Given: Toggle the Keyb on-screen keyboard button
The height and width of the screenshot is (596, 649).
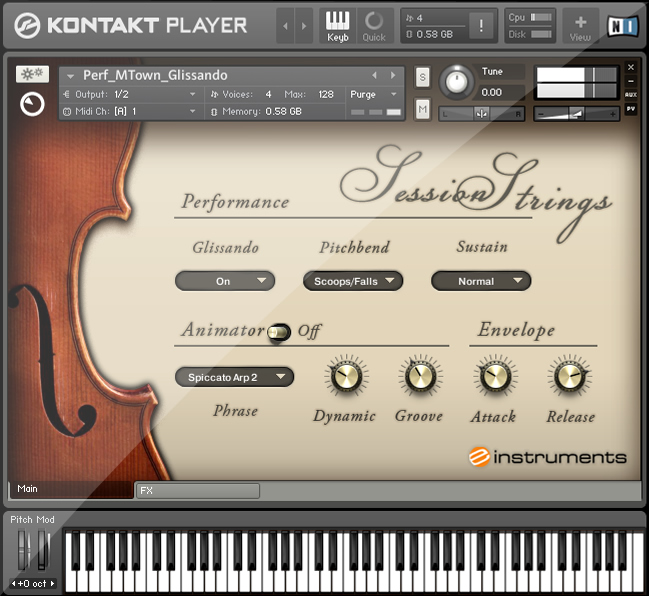Looking at the screenshot, I should pos(337,26).
